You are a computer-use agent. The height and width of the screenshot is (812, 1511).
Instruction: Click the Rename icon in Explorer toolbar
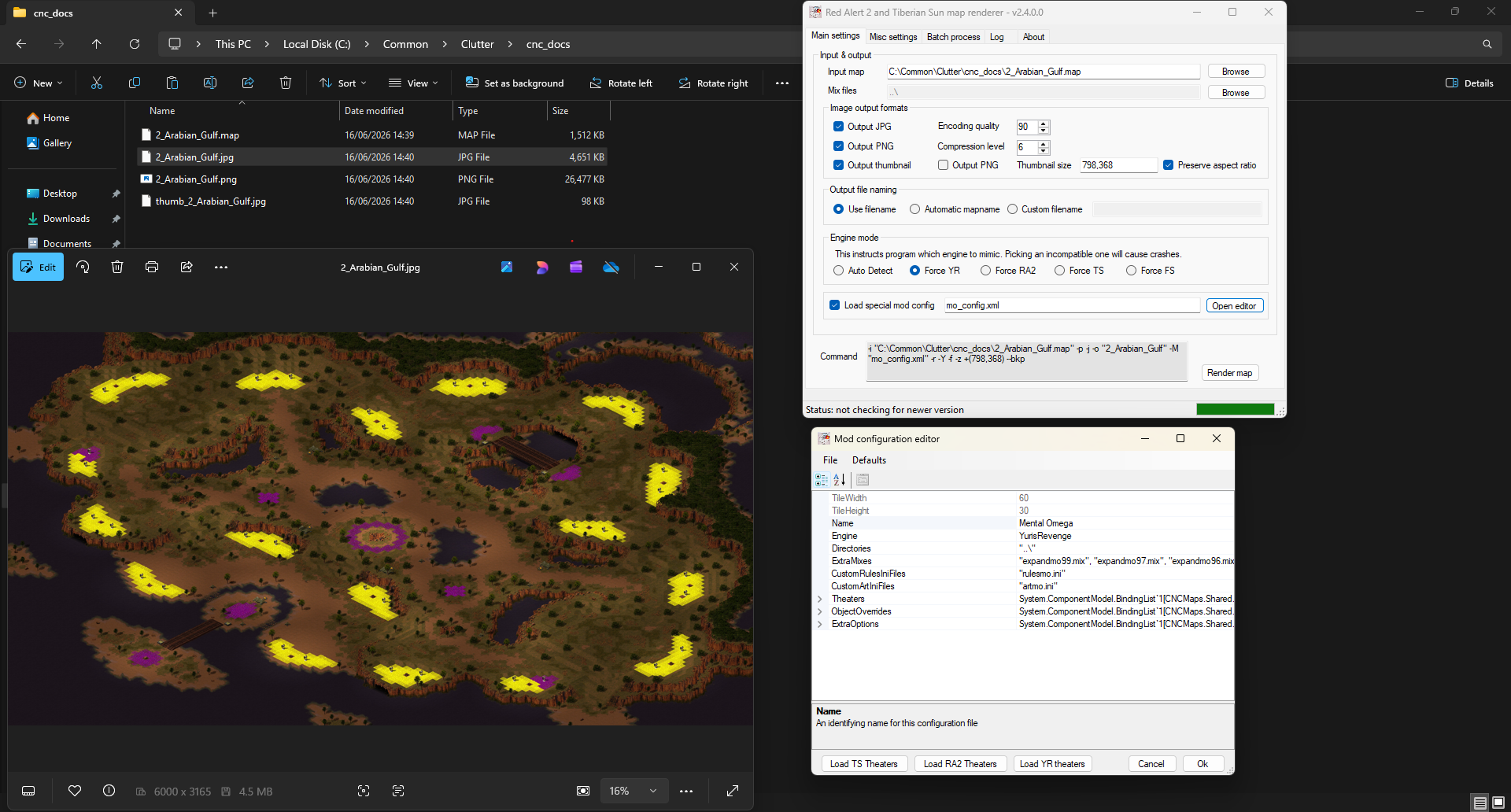[x=210, y=83]
